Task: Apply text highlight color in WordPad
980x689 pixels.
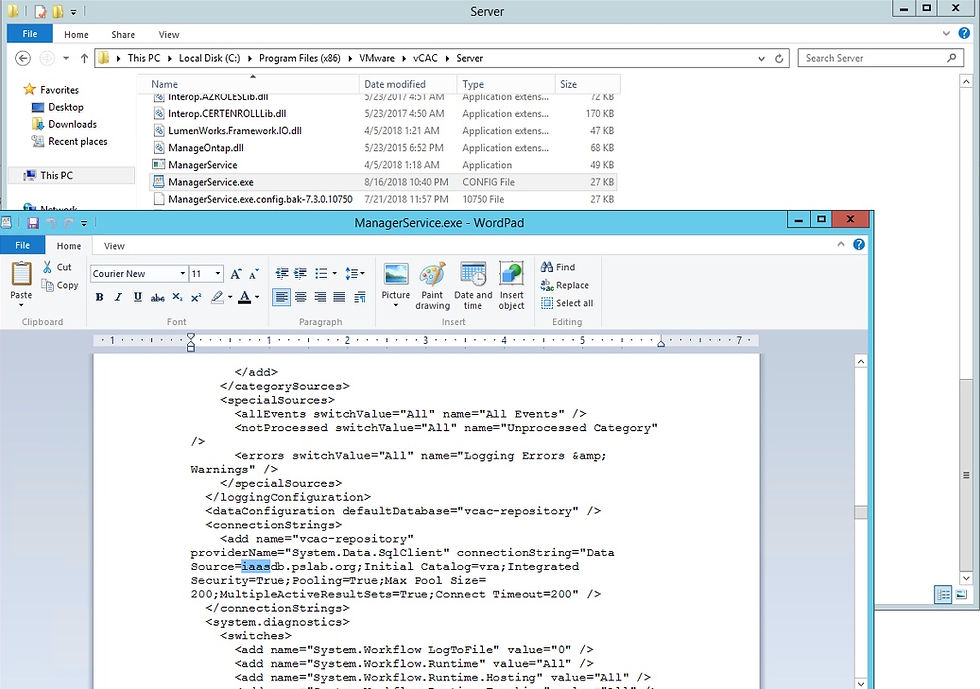Action: coord(217,298)
